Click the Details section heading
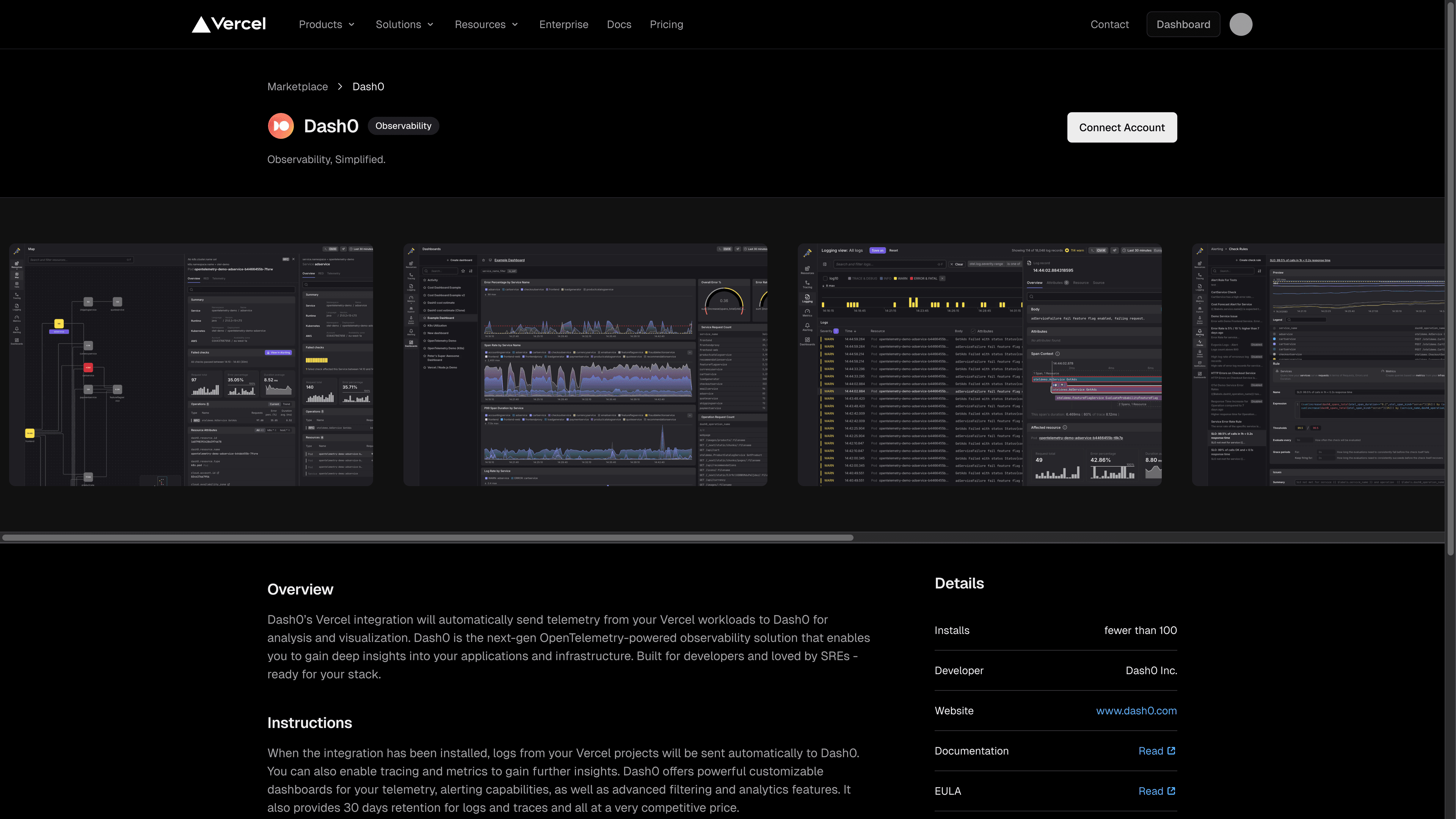The height and width of the screenshot is (819, 1456). tap(959, 583)
